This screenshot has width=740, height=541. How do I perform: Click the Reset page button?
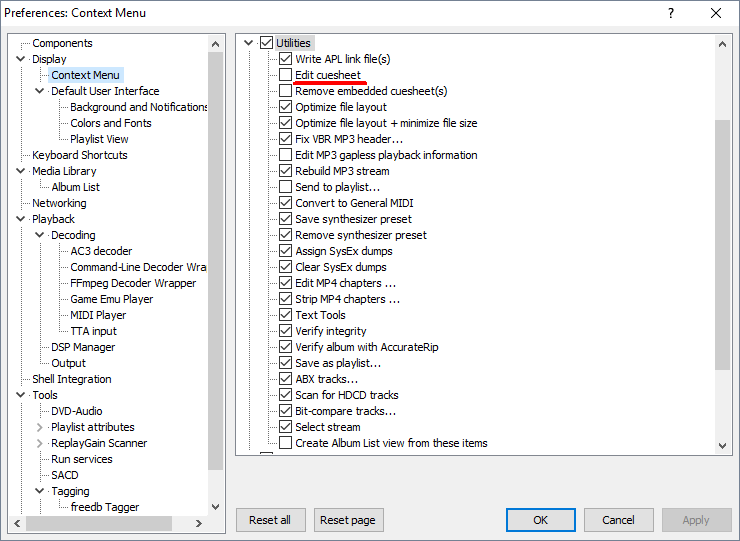tap(349, 520)
